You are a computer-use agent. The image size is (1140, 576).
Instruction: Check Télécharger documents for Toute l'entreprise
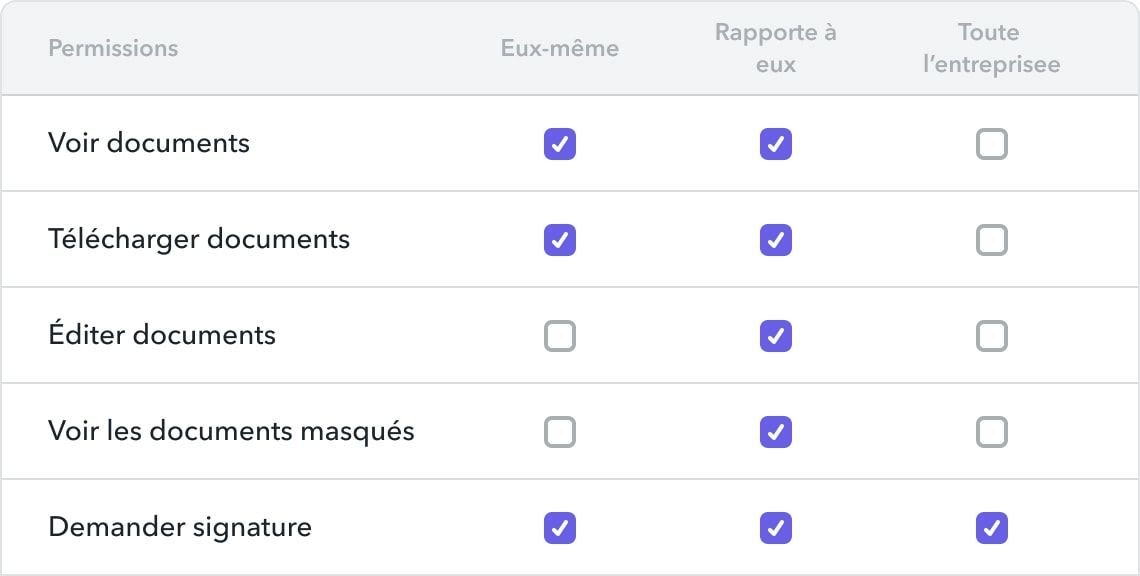click(992, 240)
